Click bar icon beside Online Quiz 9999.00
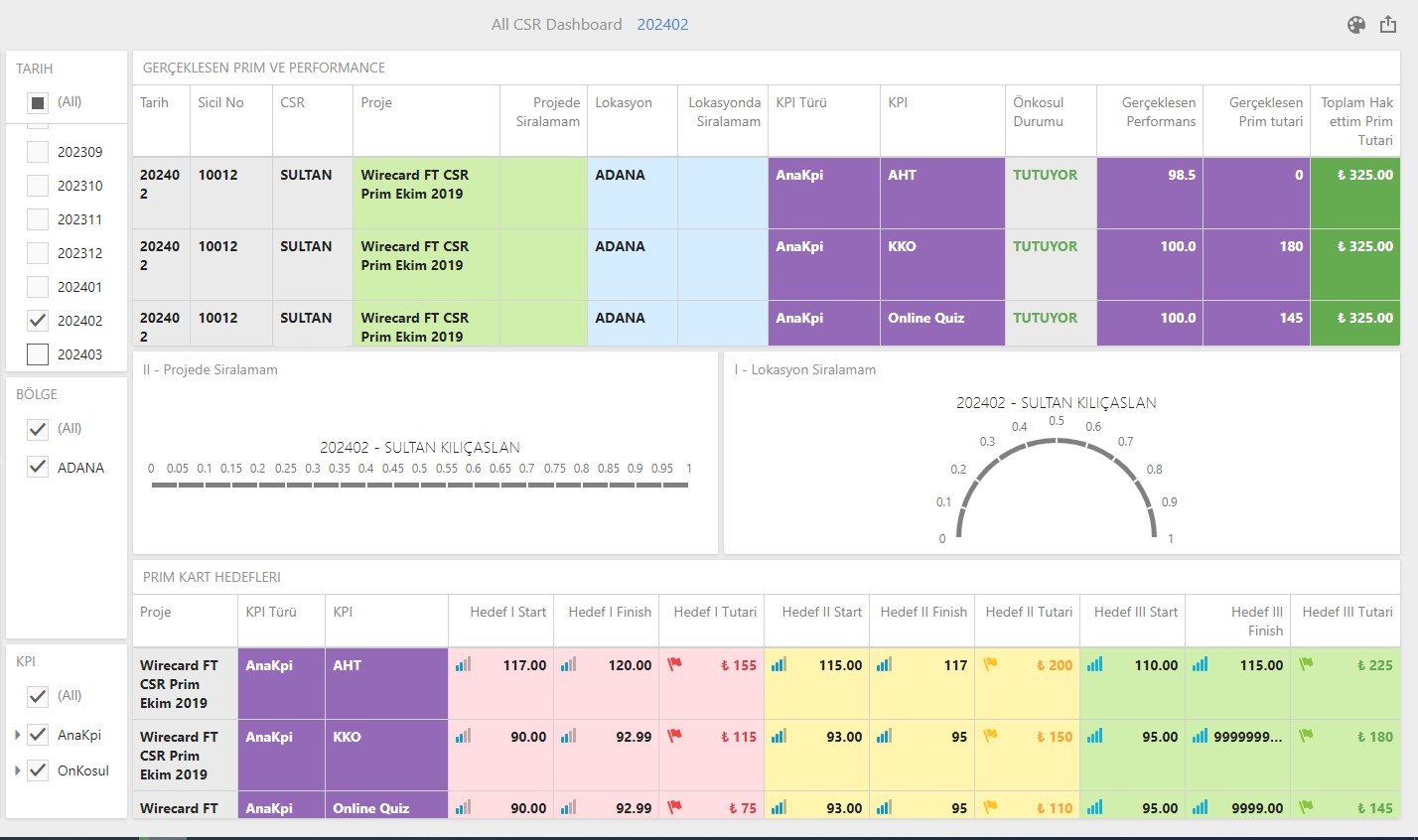The width and height of the screenshot is (1418, 840). [x=1200, y=808]
